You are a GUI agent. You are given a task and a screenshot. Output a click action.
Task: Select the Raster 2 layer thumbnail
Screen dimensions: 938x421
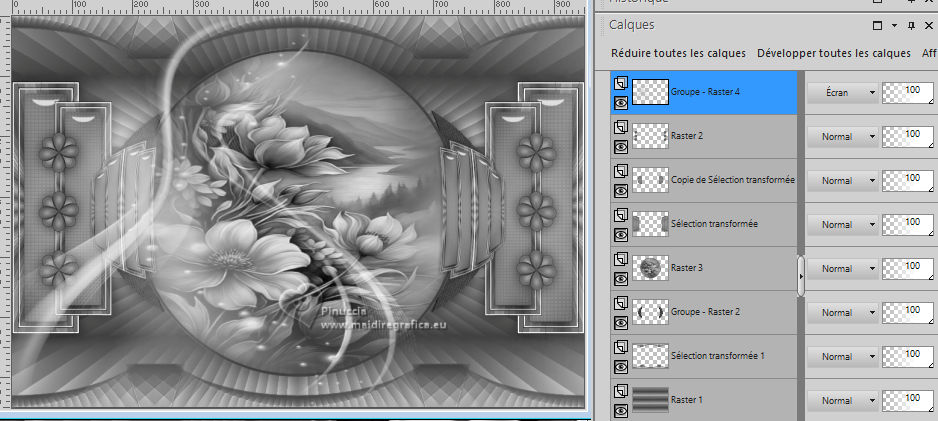tap(650, 136)
